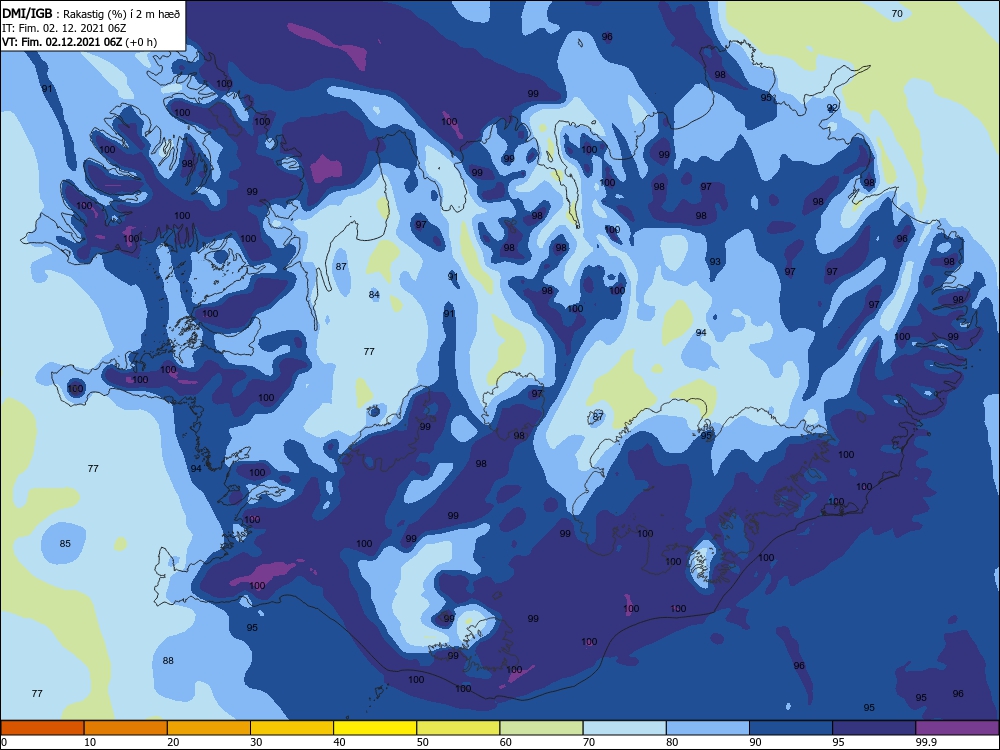The image size is (1000, 750).
Task: Click the pale green 60–70 legend swatch
Action: 541,728
